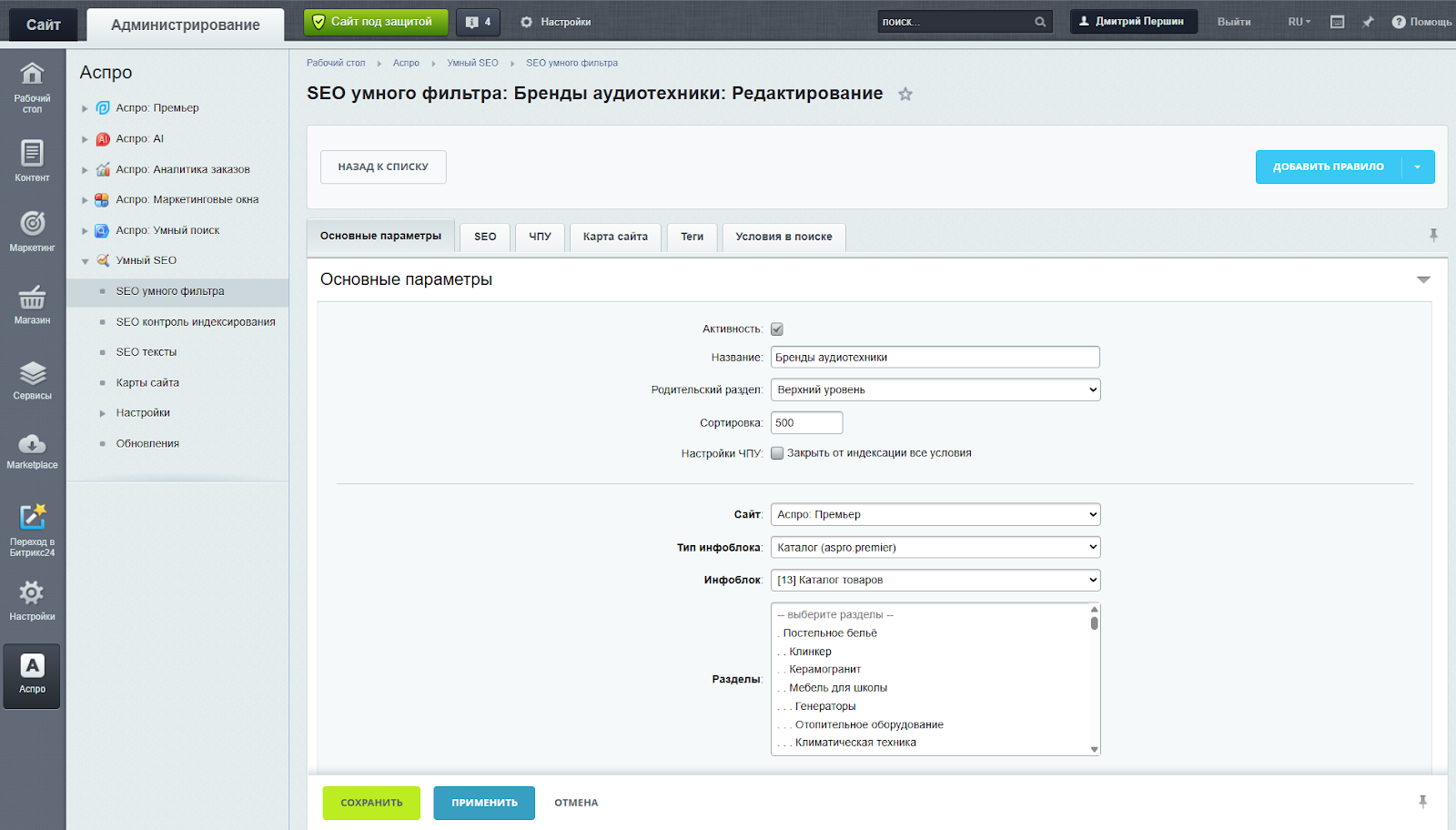
Task: Switch to the Карта сайта tab
Action: click(615, 237)
